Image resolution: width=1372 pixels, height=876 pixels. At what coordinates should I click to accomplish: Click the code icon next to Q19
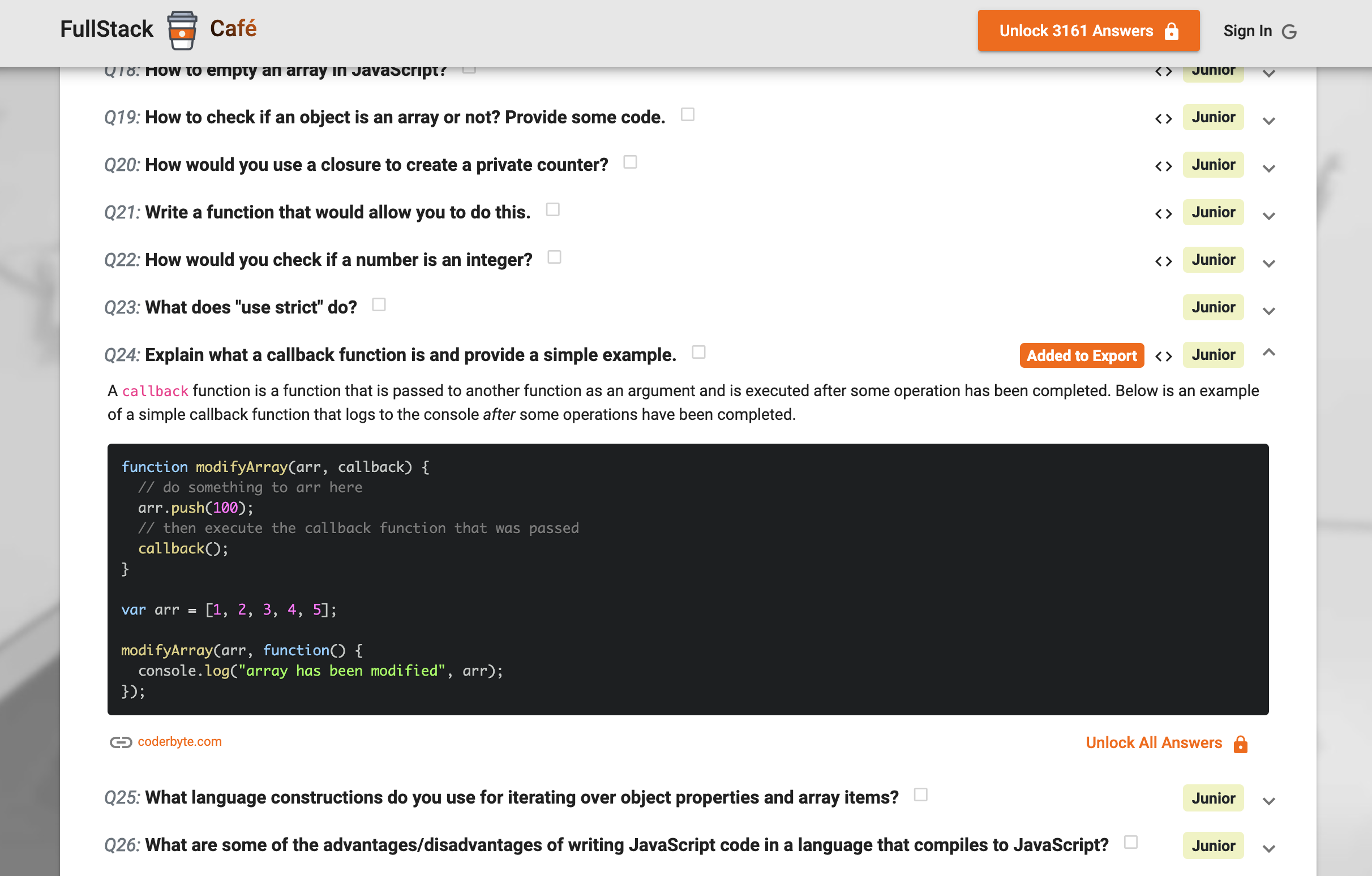tap(1163, 118)
